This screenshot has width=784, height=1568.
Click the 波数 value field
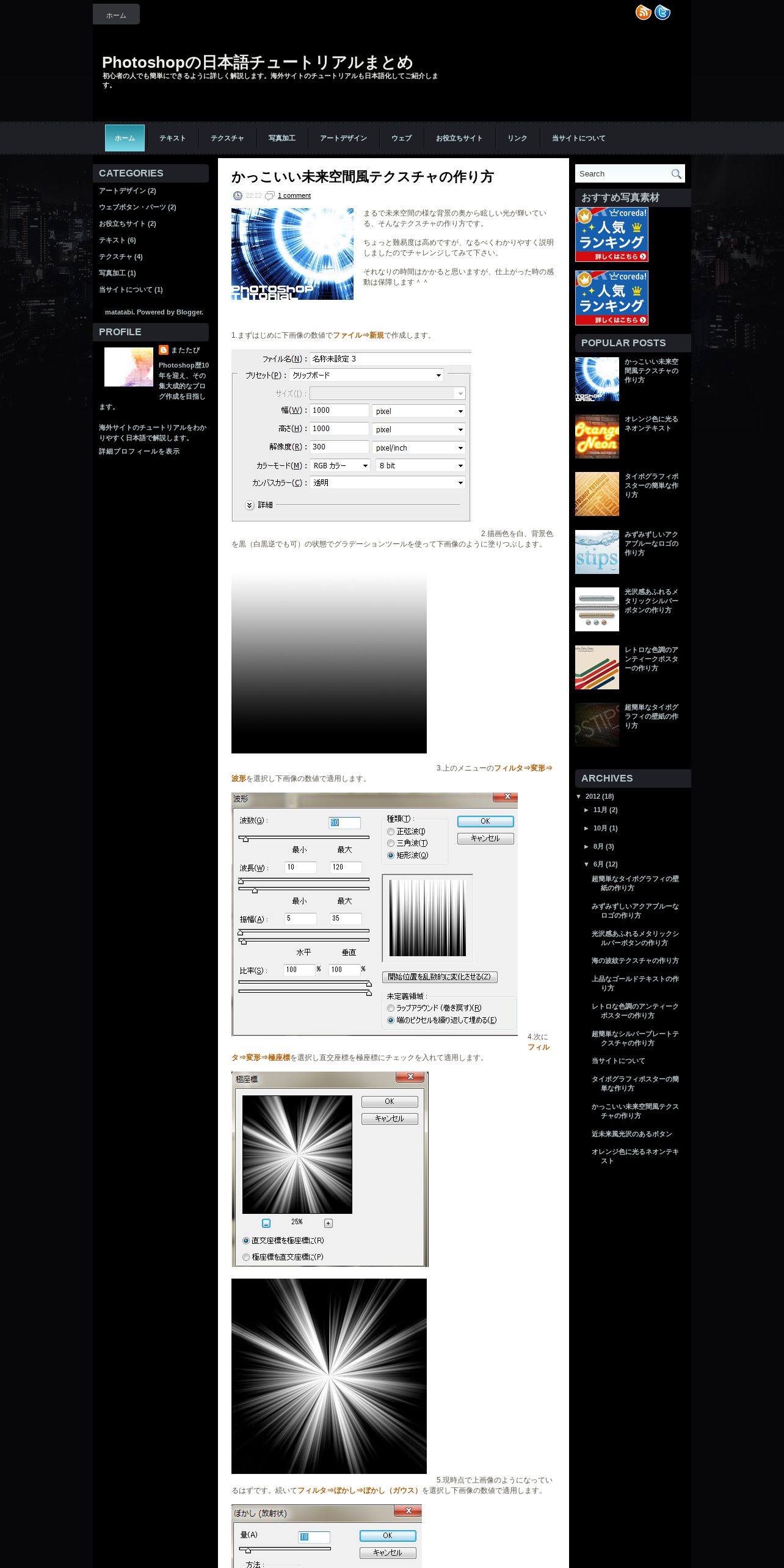click(344, 822)
